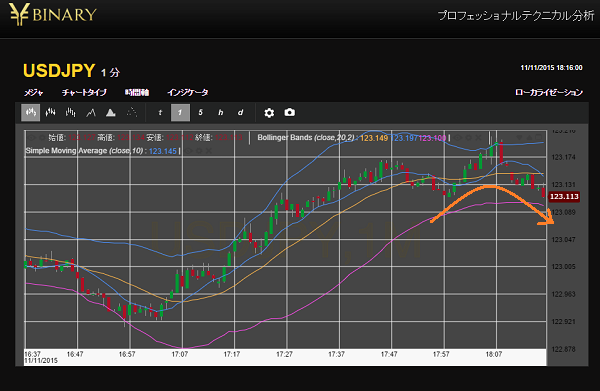Screen dimensions: 600x391
Task: Click the current price tag 123.113
Action: [564, 196]
